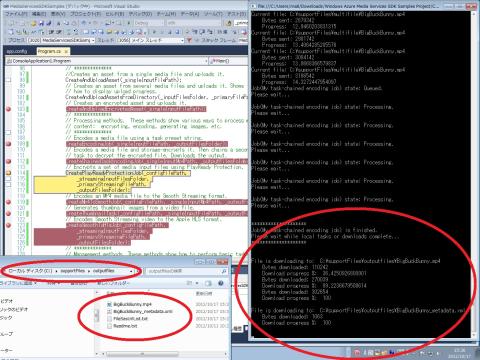Select the Readme.txt file in Explorer
This screenshot has width=480, height=360.
(125, 326)
